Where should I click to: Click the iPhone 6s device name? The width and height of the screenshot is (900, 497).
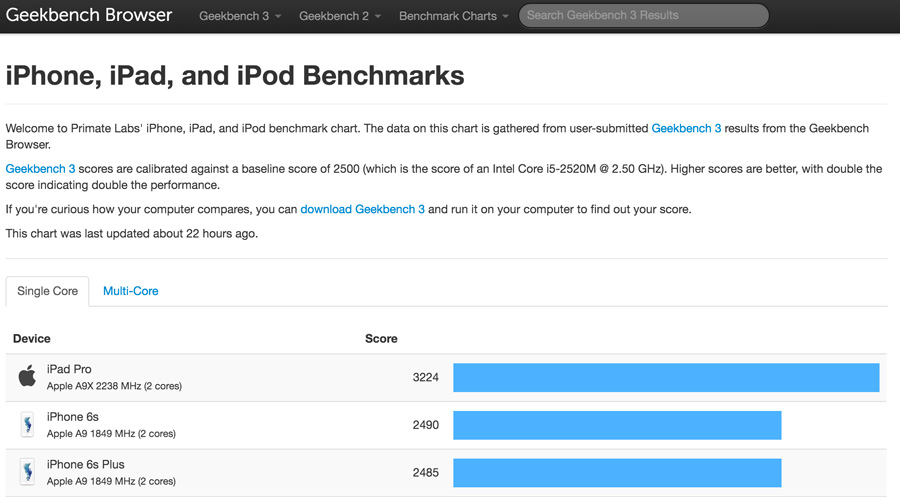(73, 417)
